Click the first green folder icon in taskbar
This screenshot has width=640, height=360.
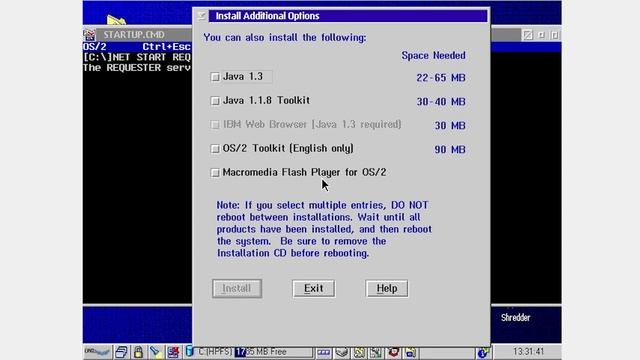tap(360, 352)
